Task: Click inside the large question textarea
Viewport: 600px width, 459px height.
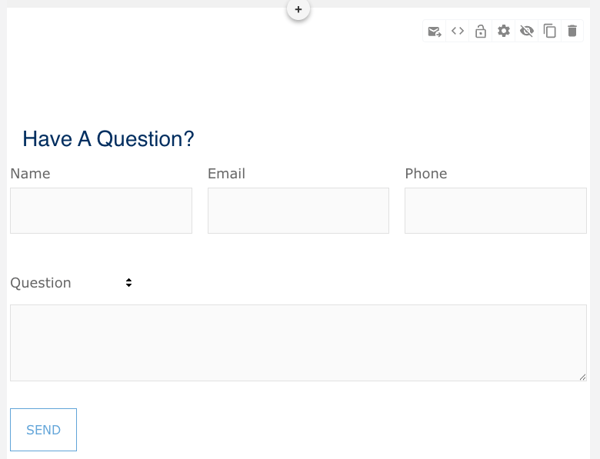Action: click(x=298, y=343)
